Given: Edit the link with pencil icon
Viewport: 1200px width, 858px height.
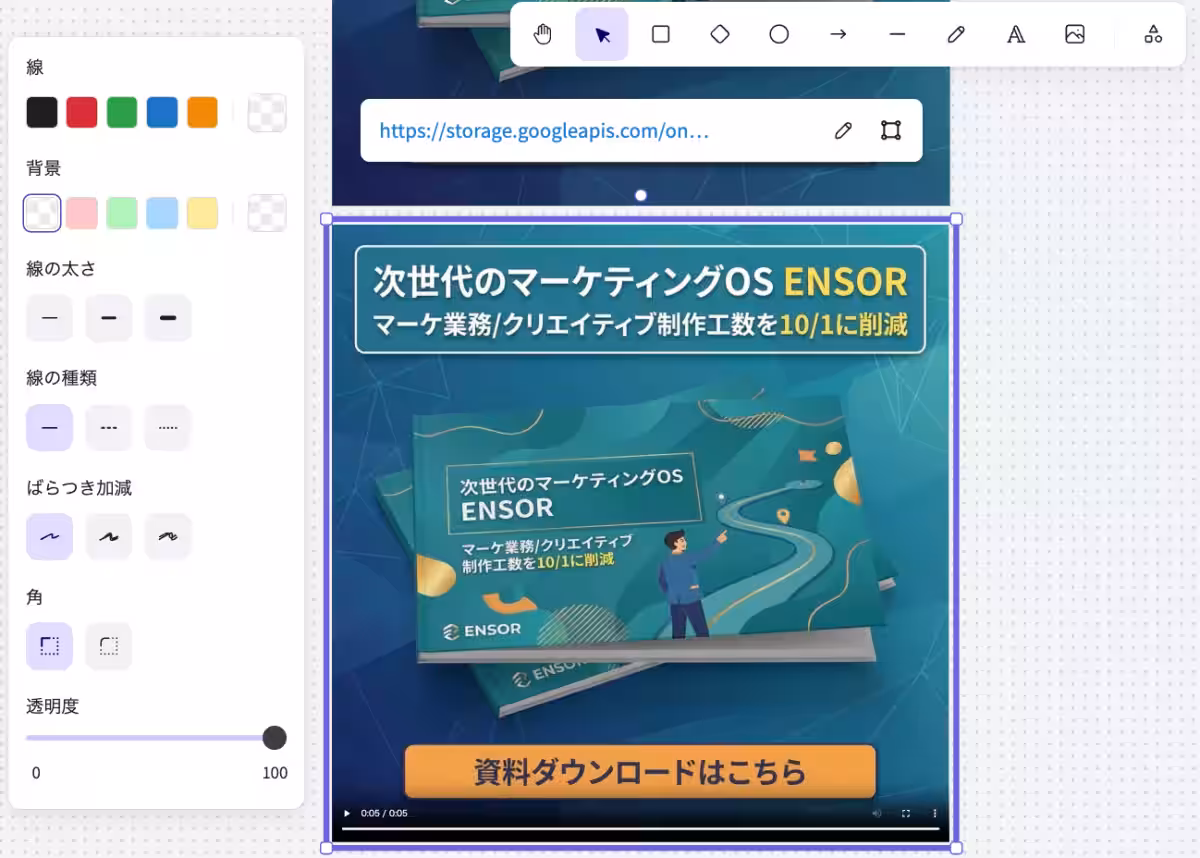Looking at the screenshot, I should pyautogui.click(x=843, y=131).
